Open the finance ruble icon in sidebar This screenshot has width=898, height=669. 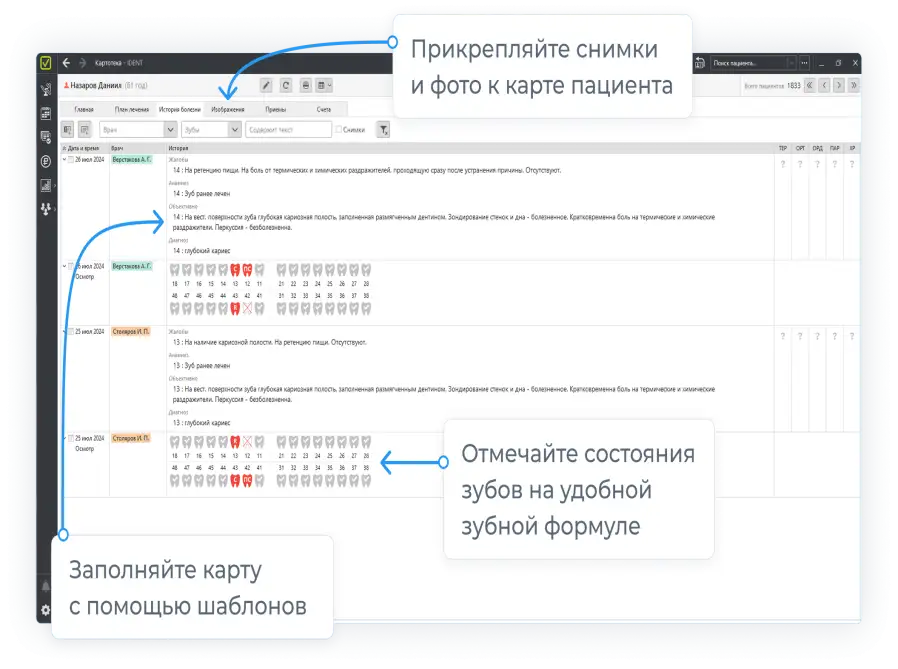46,161
